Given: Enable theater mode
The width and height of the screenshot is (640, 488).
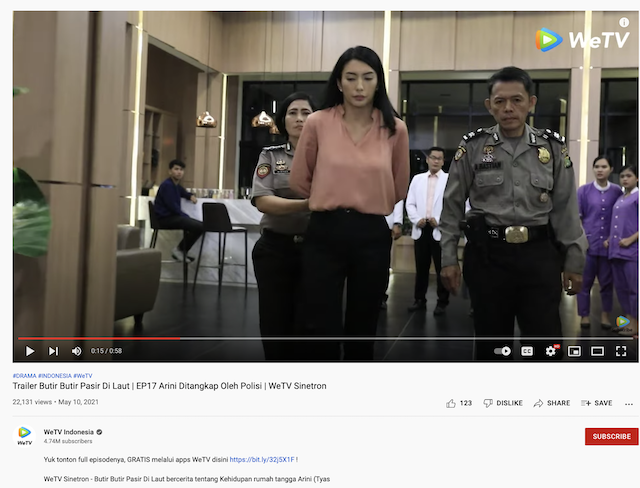Looking at the screenshot, I should tap(598, 351).
